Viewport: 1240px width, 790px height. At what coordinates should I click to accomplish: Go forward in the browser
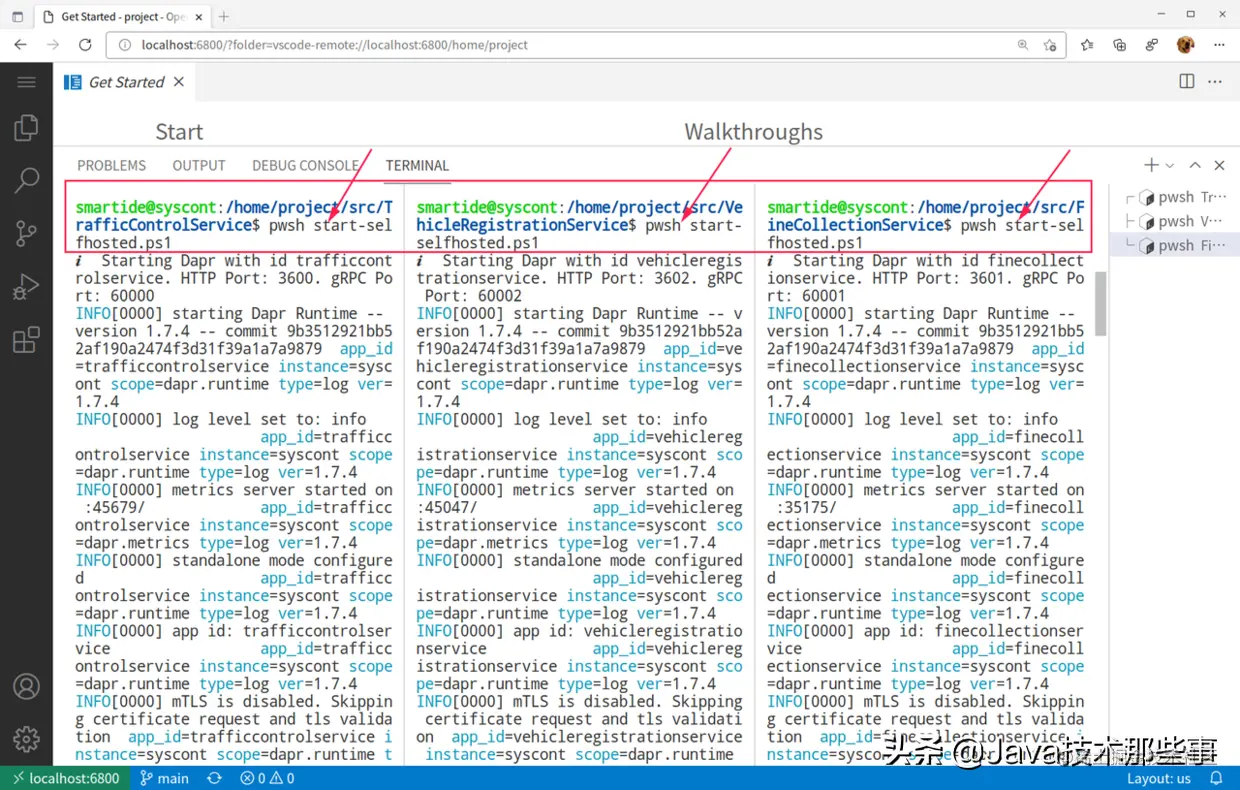[x=53, y=45]
